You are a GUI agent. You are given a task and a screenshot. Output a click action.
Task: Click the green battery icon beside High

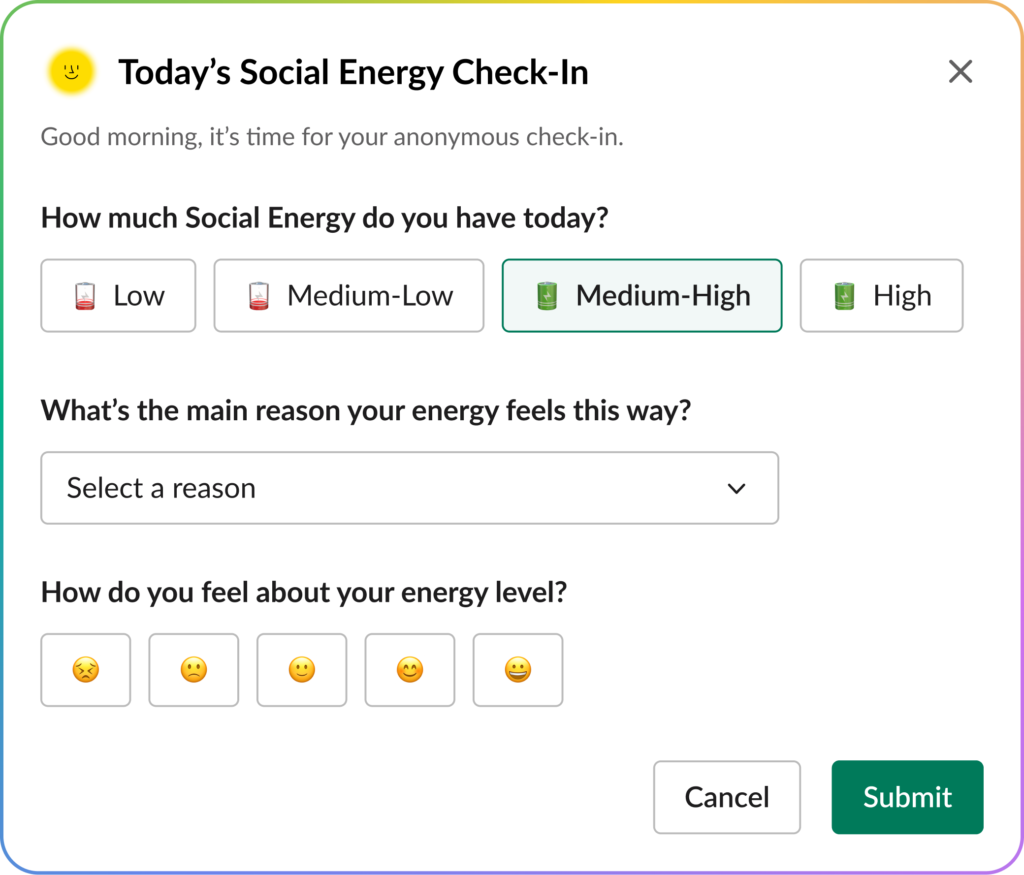[846, 296]
